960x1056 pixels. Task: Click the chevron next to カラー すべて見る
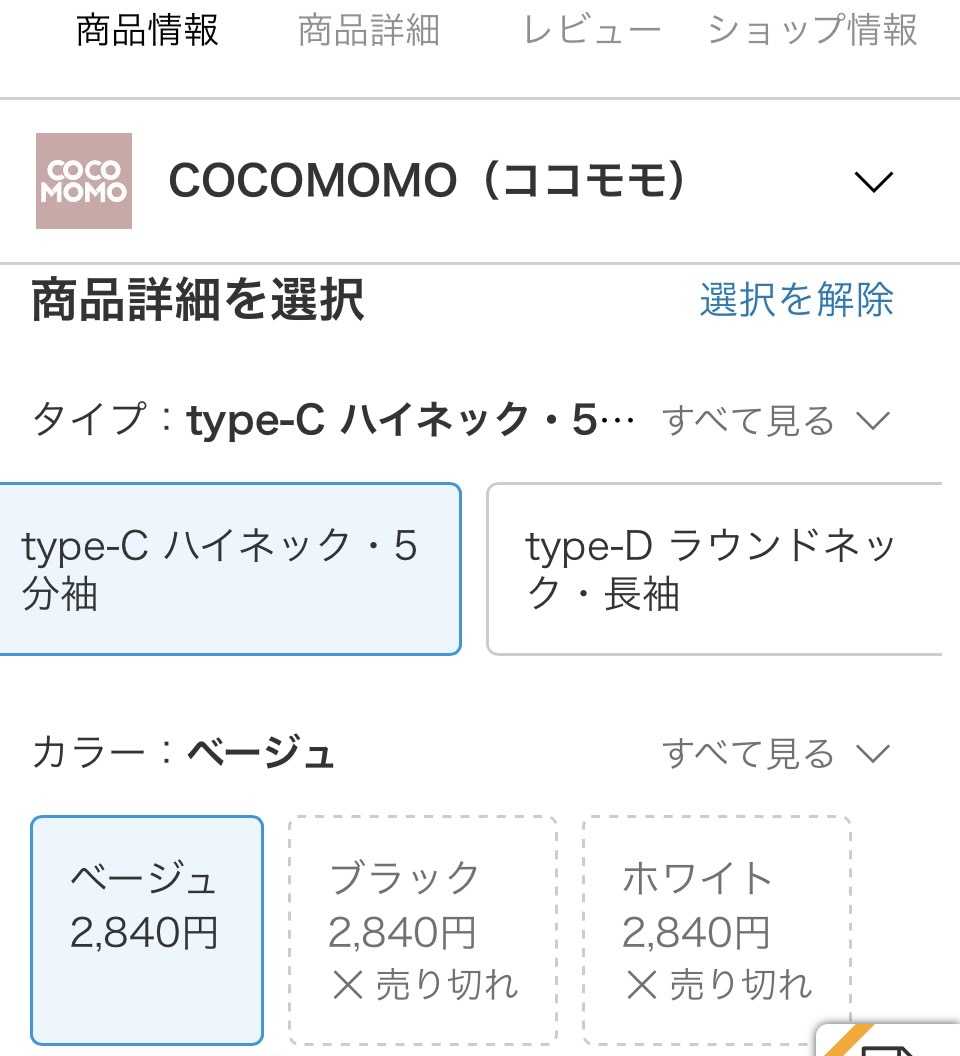[x=873, y=754]
